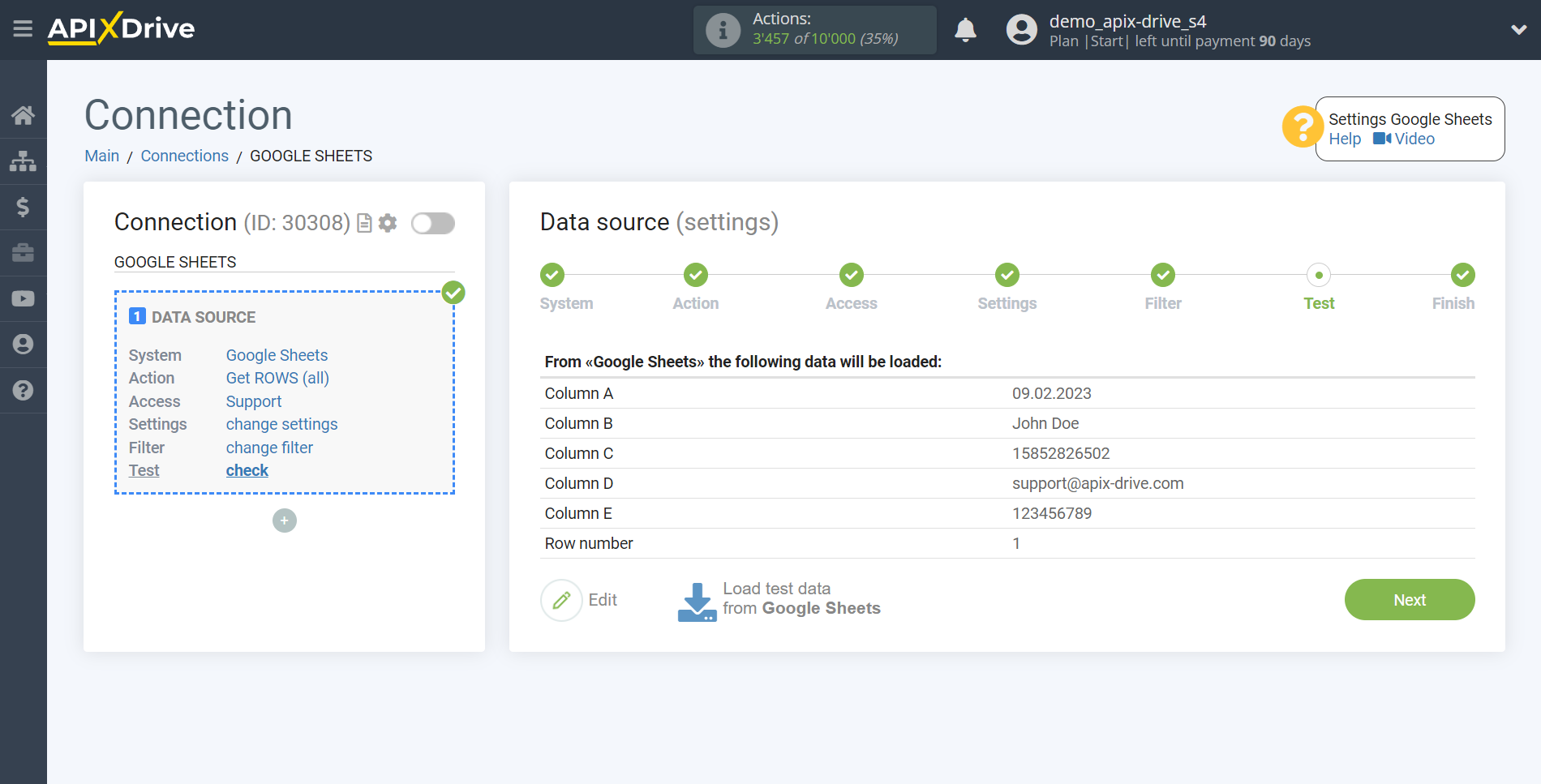Viewport: 1541px width, 784px height.
Task: Open the profile sidebar icon
Action: pyautogui.click(x=23, y=345)
